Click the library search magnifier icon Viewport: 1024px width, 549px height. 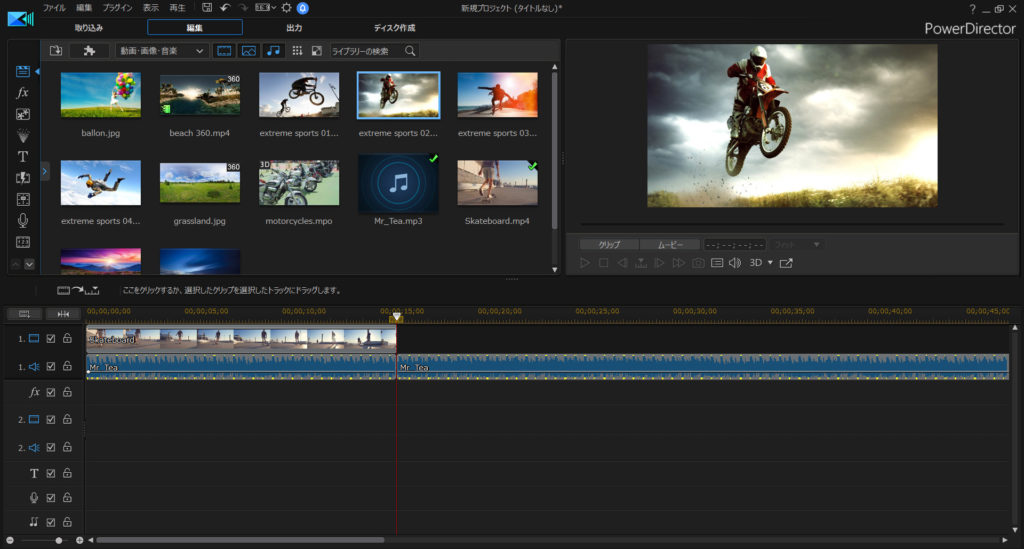tap(410, 50)
